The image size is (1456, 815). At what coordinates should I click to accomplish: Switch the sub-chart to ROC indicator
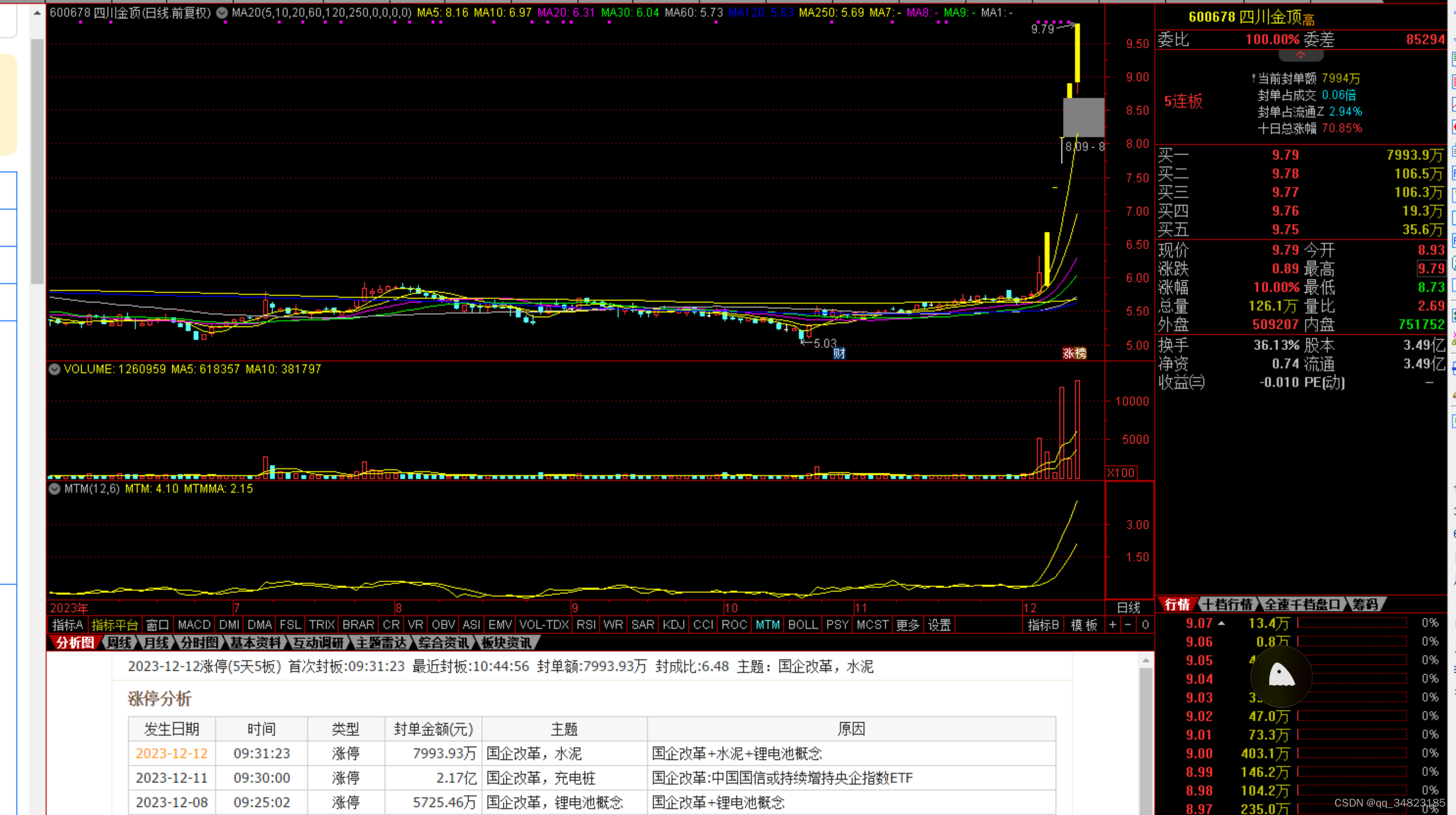734,625
